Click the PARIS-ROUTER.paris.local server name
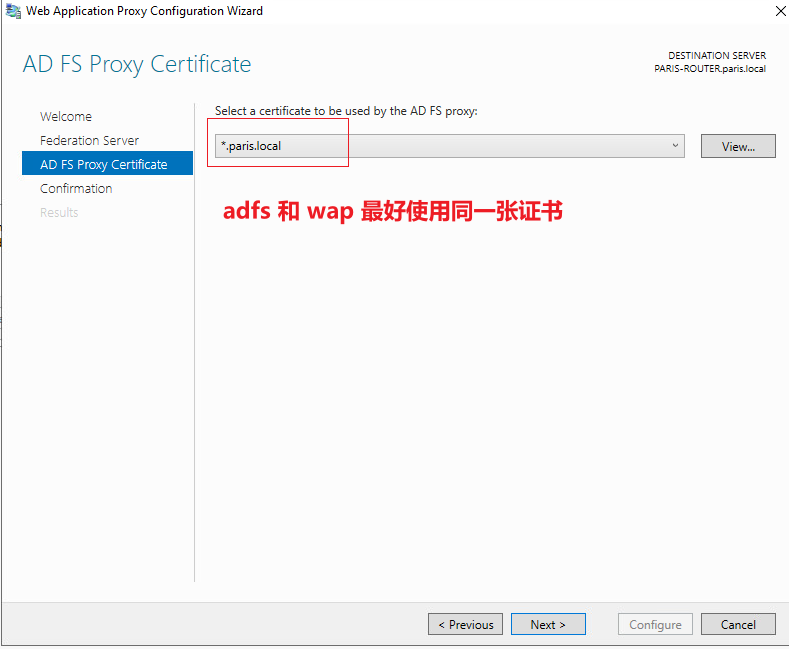 [710, 69]
